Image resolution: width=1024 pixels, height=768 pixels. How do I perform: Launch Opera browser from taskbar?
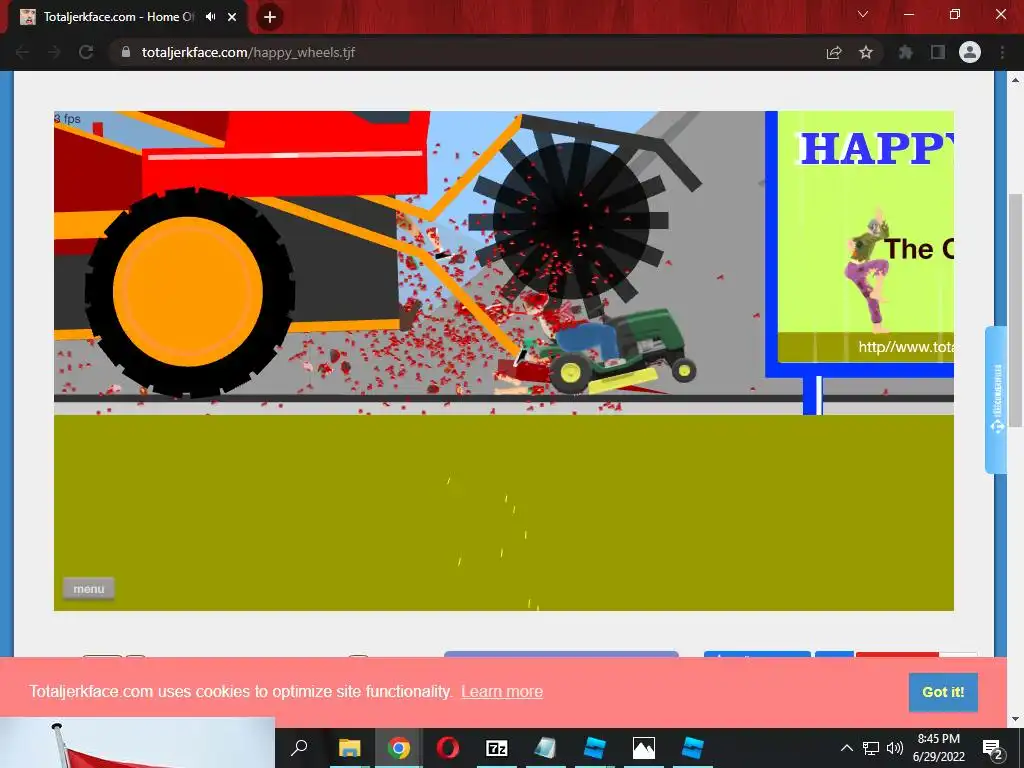click(447, 748)
